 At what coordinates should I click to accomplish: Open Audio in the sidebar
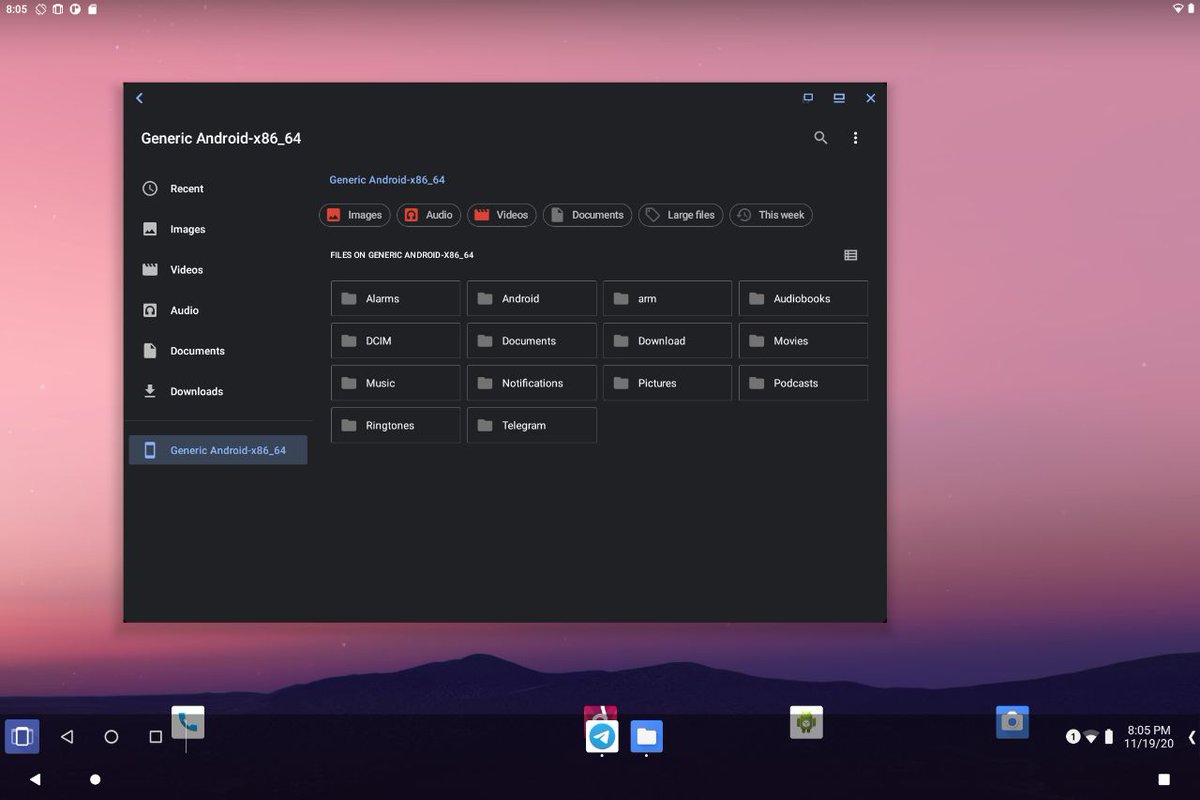pos(218,310)
